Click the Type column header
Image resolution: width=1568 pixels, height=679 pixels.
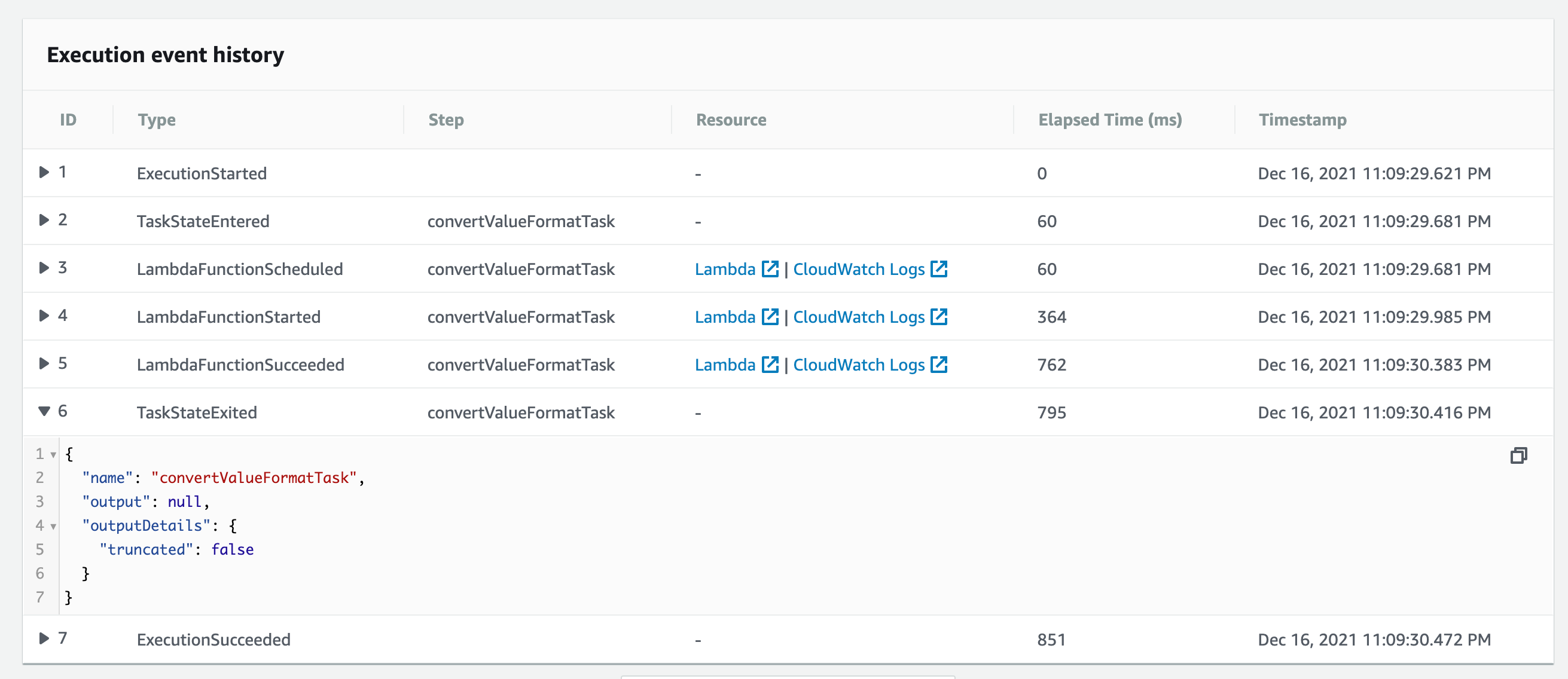(x=157, y=120)
